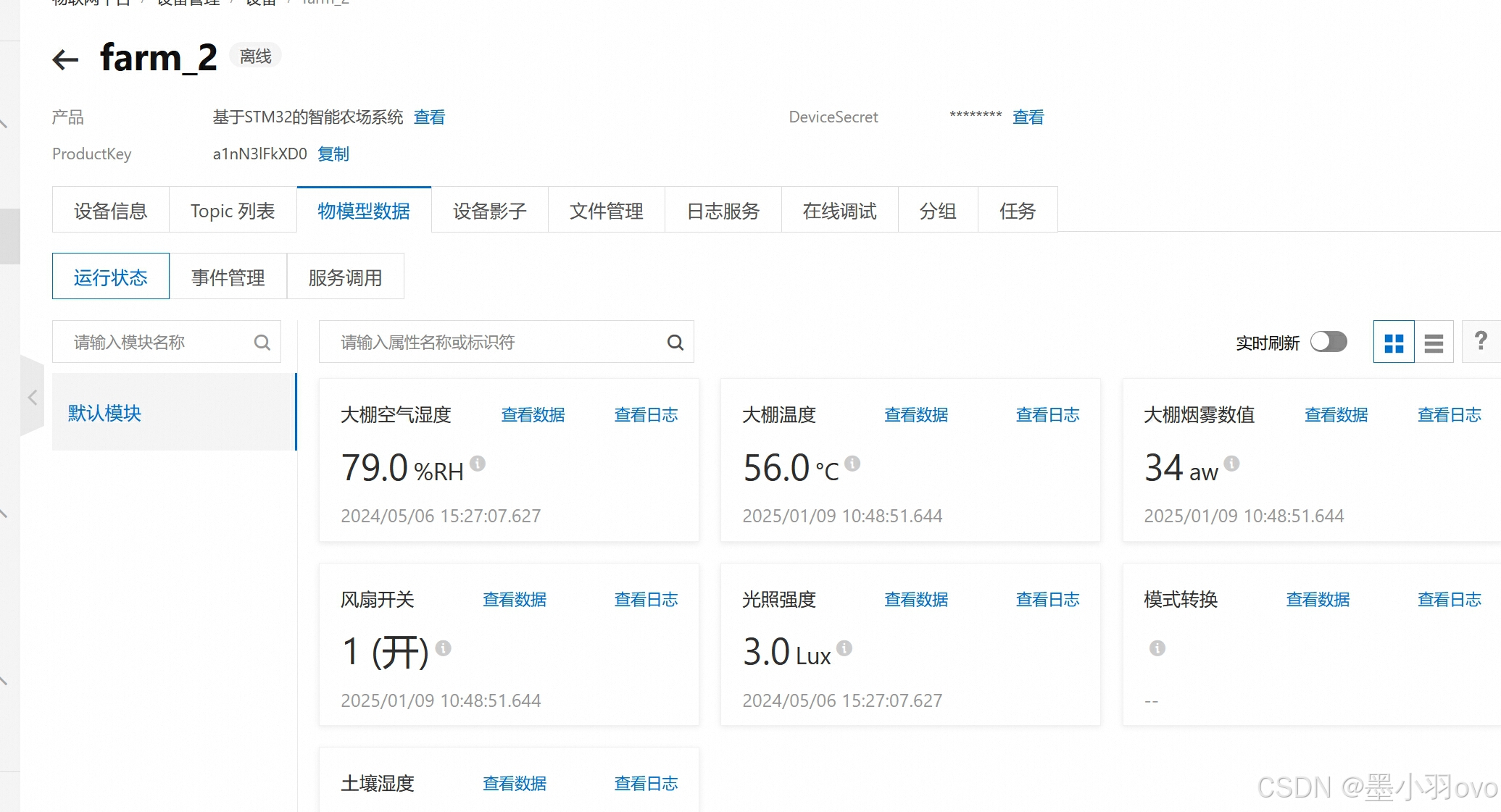
Task: Select the 事件管理 sub-tab
Action: coord(228,277)
